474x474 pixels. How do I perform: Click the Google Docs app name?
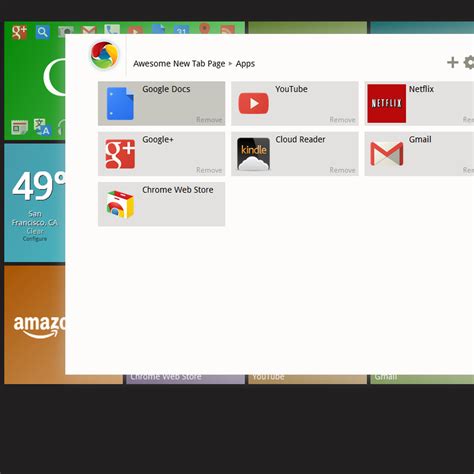(166, 89)
